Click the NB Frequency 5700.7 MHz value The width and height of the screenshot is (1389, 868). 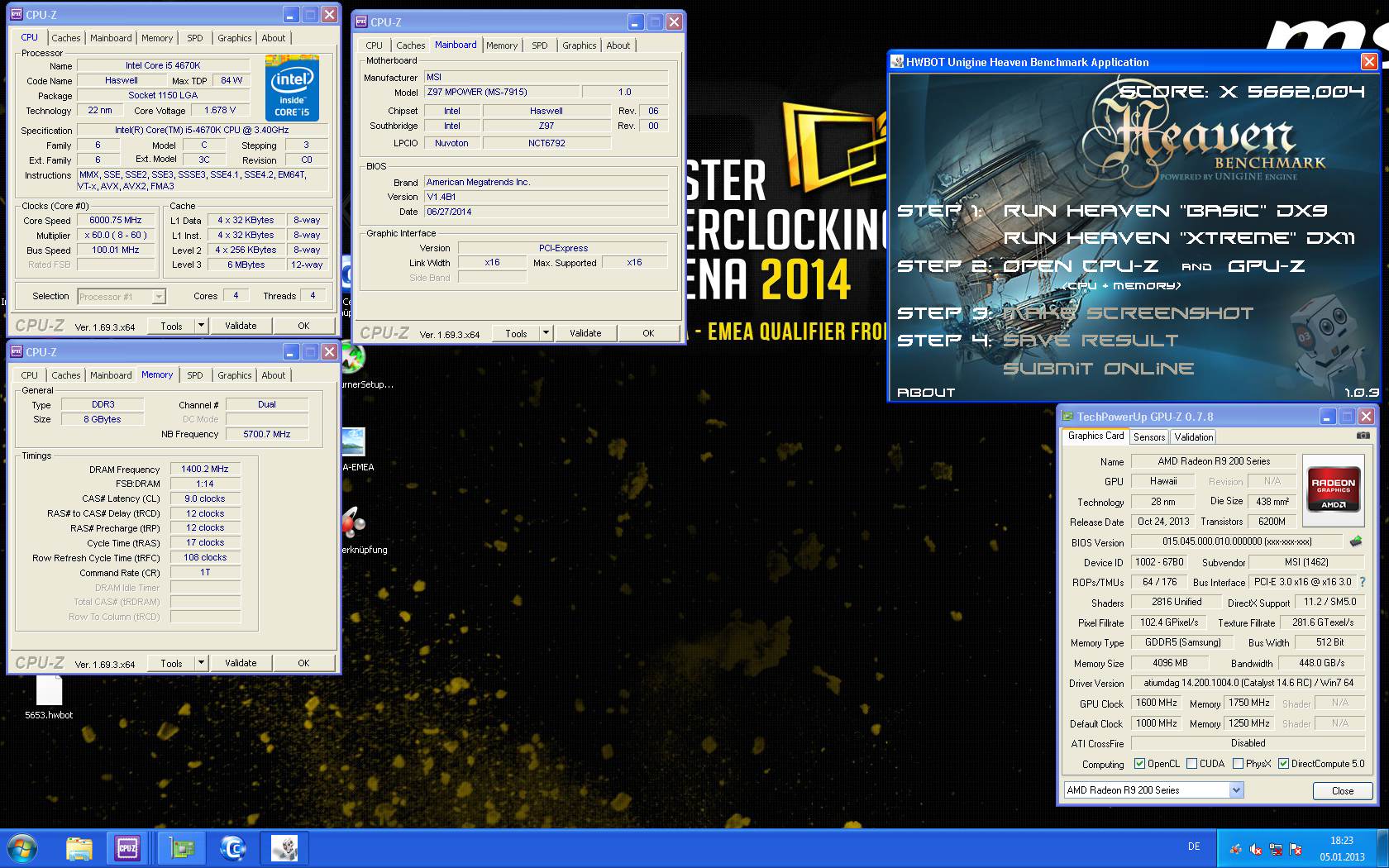tap(267, 434)
